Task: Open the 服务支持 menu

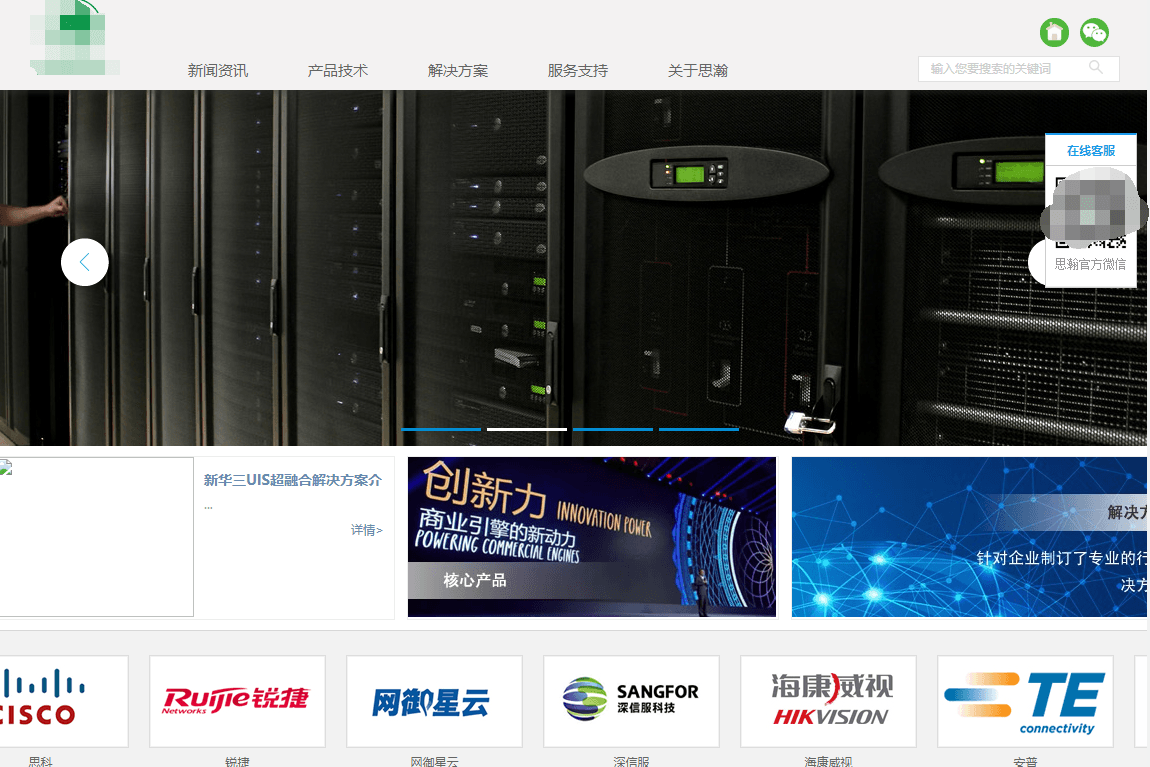Action: [578, 71]
